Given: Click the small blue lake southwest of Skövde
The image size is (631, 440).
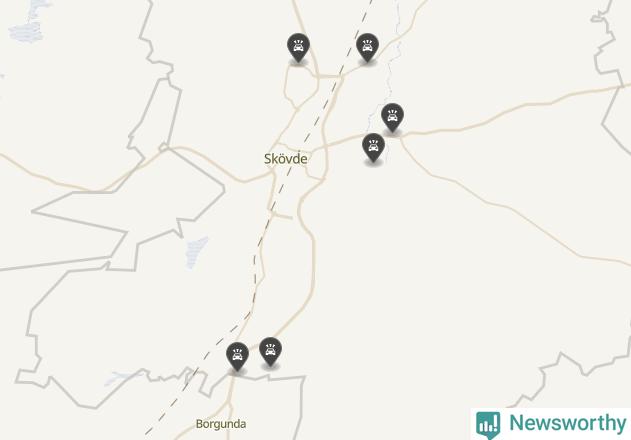Looking at the screenshot, I should click(196, 252).
